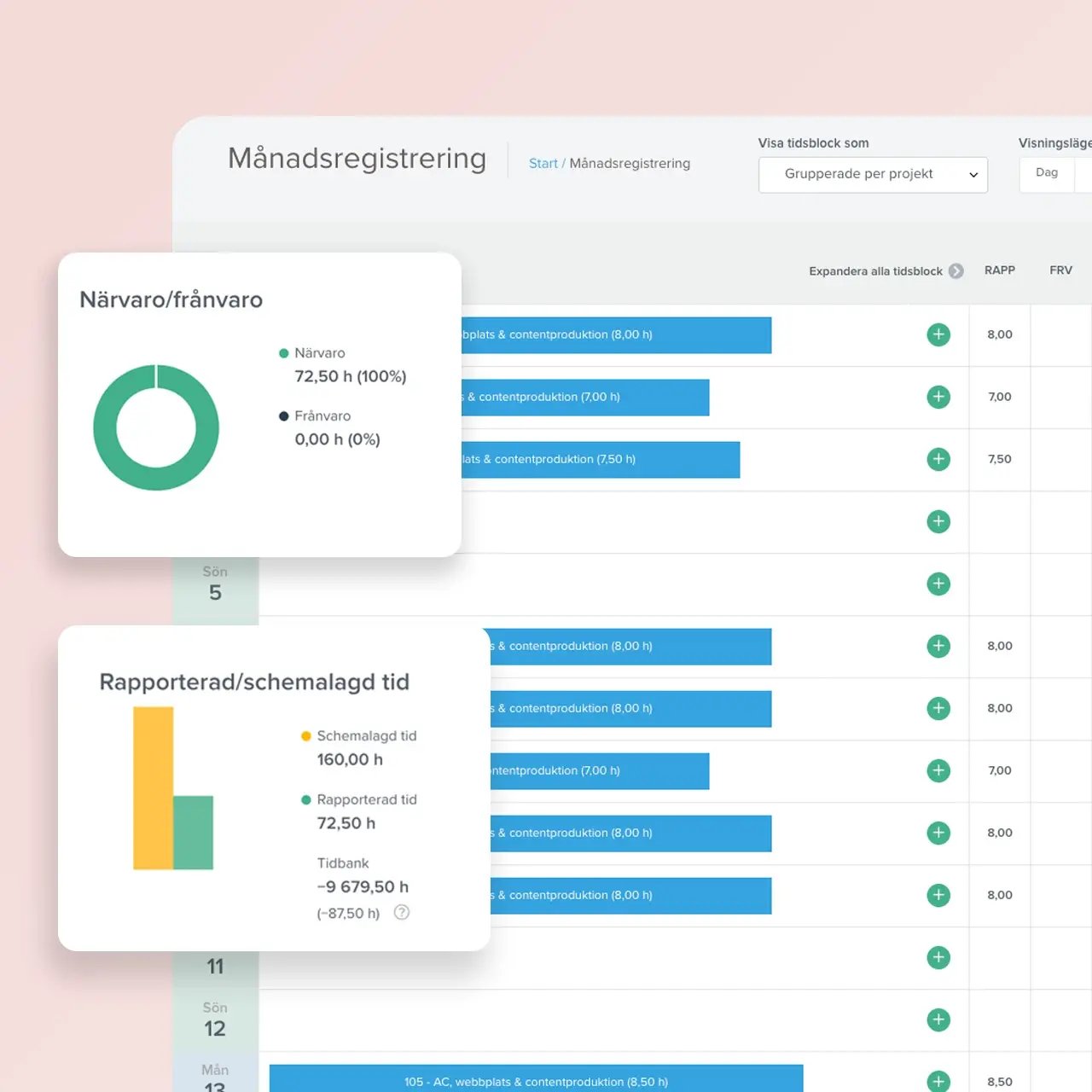Image resolution: width=1092 pixels, height=1092 pixels.
Task: Click the RAPP column header
Action: click(x=999, y=270)
